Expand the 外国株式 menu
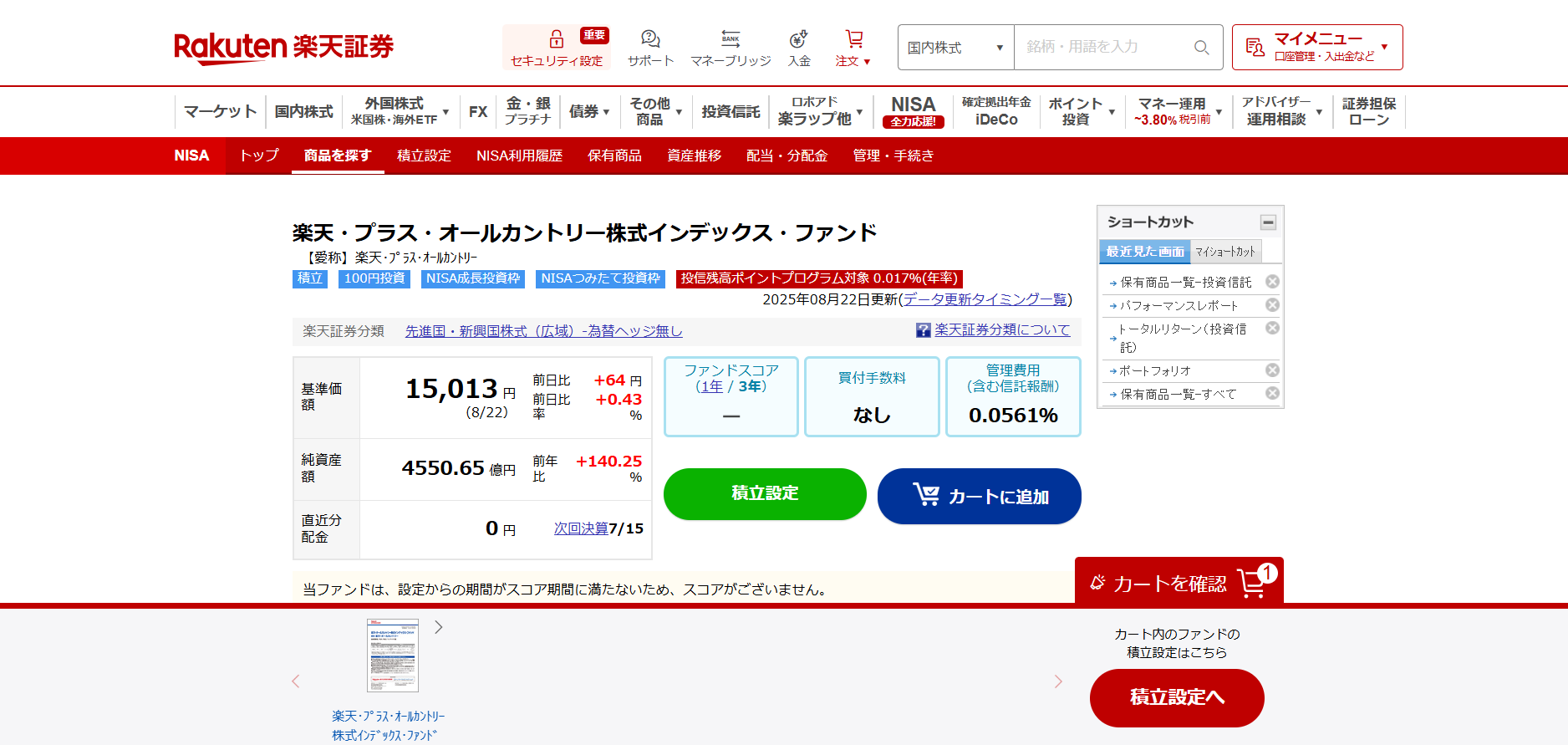This screenshot has height=745, width=1568. click(400, 111)
